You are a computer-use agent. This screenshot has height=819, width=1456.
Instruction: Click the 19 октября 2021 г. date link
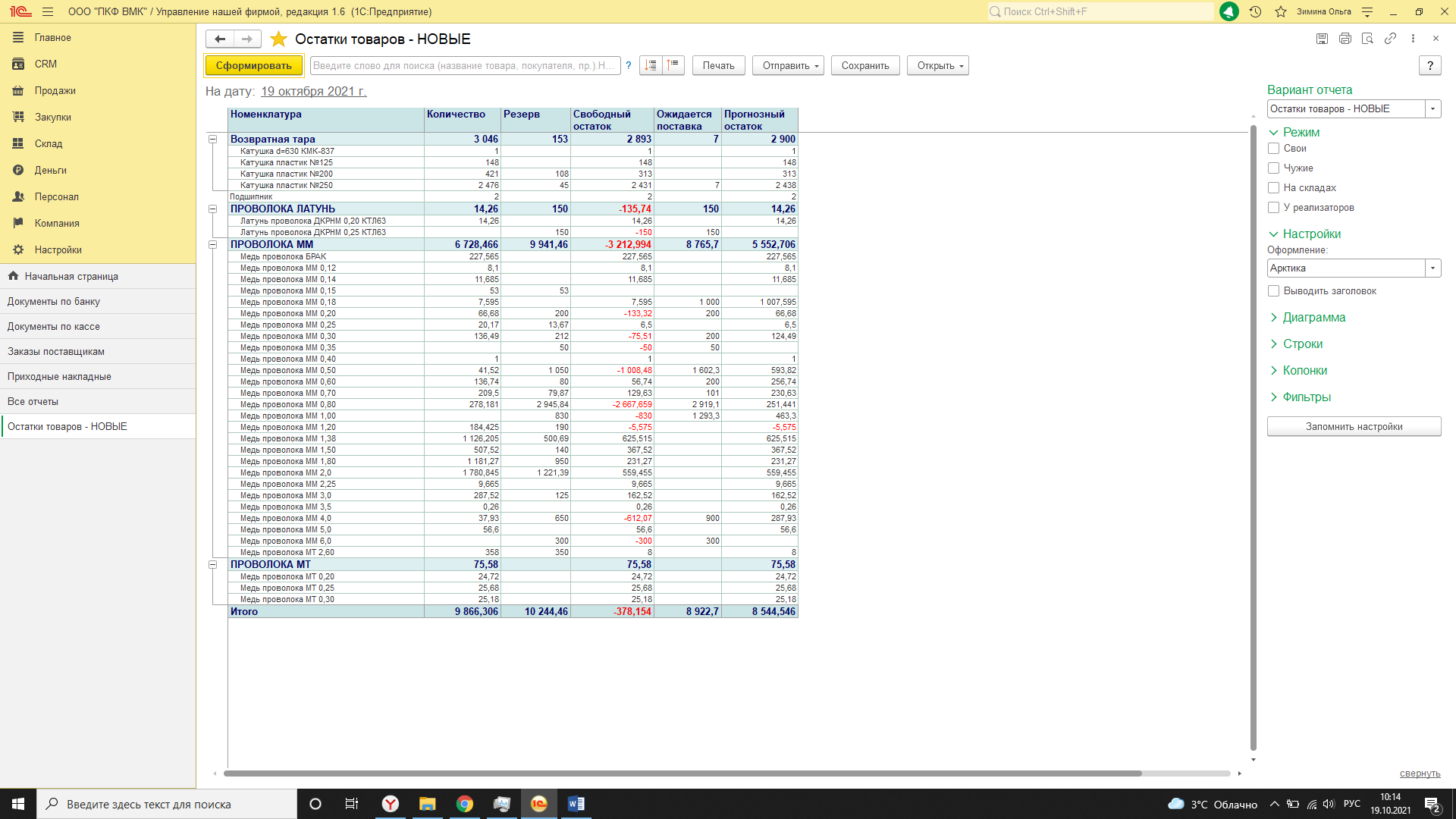pyautogui.click(x=313, y=91)
